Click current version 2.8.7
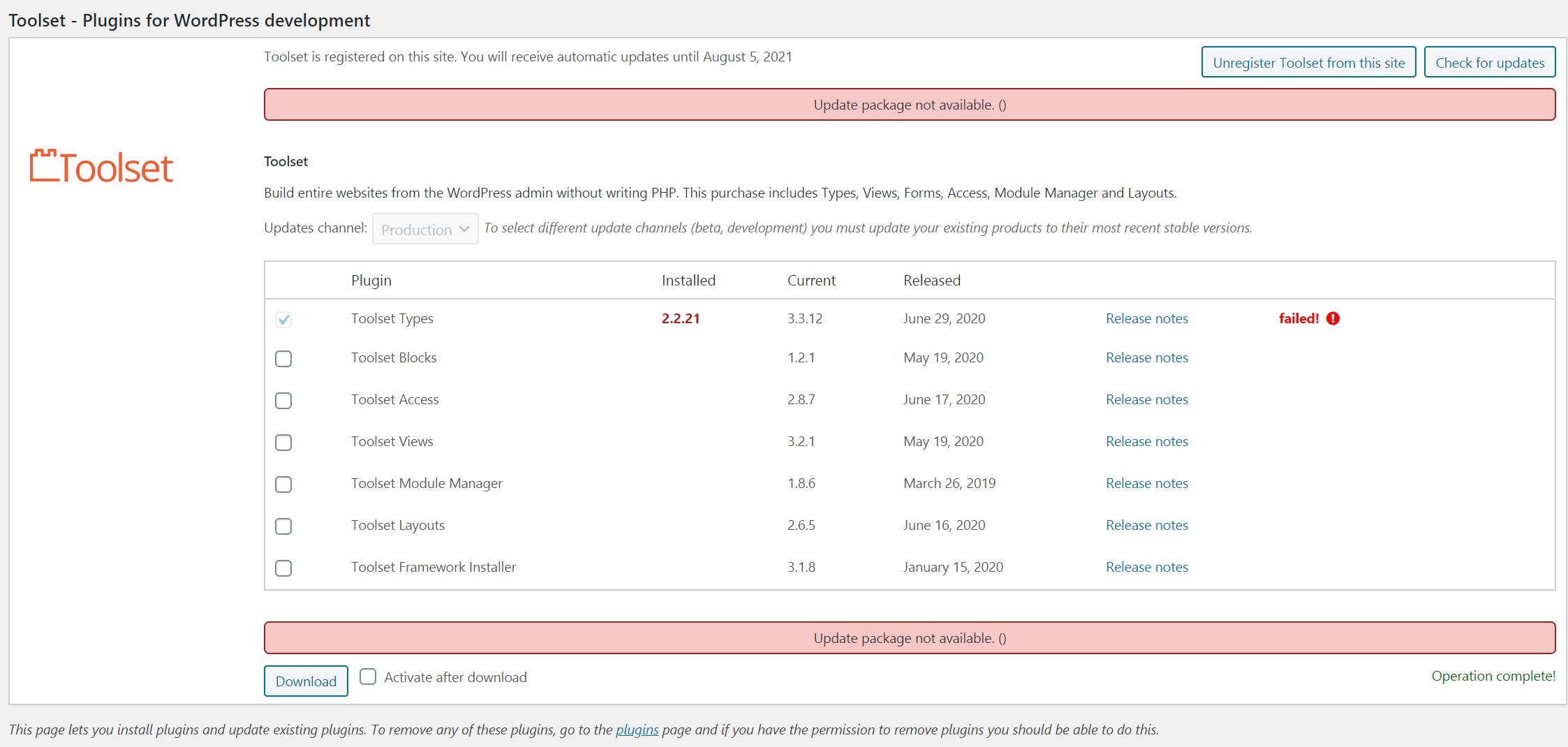The image size is (1568, 747). [801, 399]
